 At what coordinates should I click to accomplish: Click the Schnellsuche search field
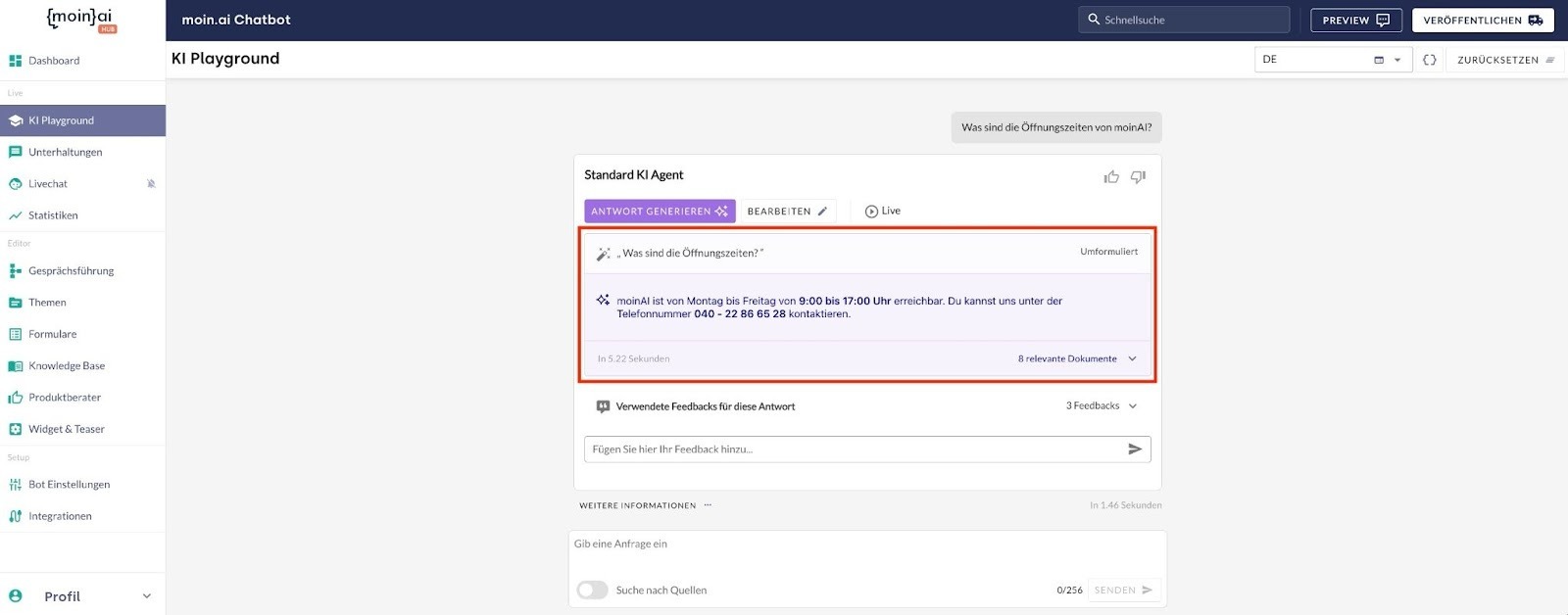pyautogui.click(x=1188, y=20)
